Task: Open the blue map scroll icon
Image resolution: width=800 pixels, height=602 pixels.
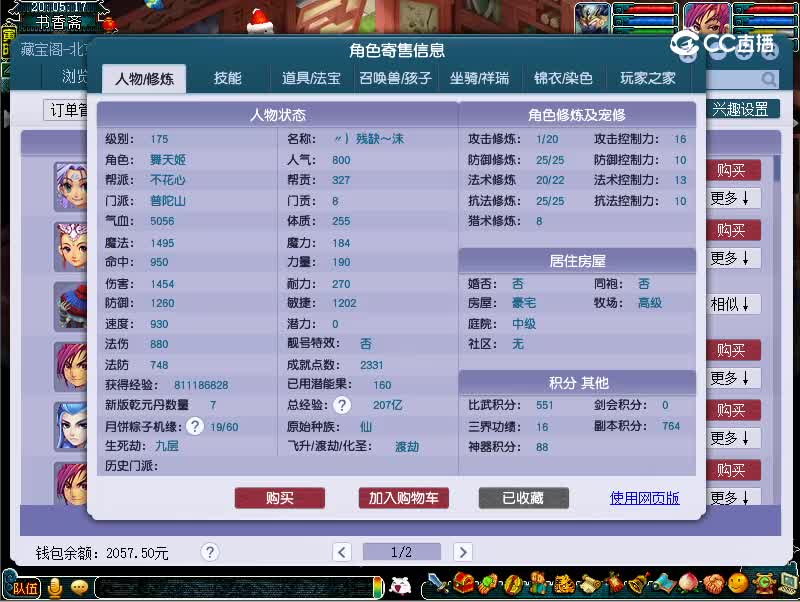Action: (664, 583)
